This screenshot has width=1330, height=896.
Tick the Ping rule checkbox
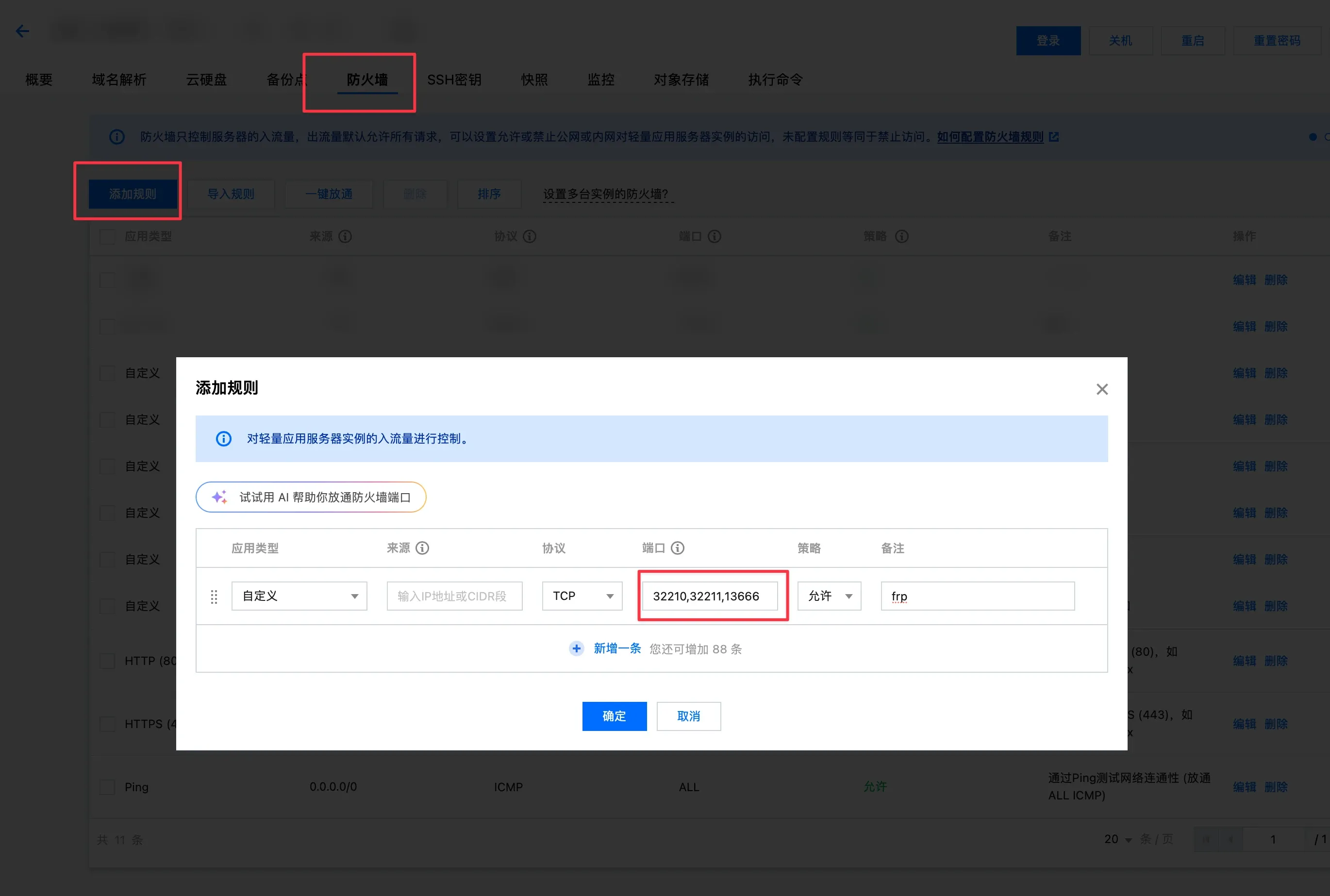107,787
